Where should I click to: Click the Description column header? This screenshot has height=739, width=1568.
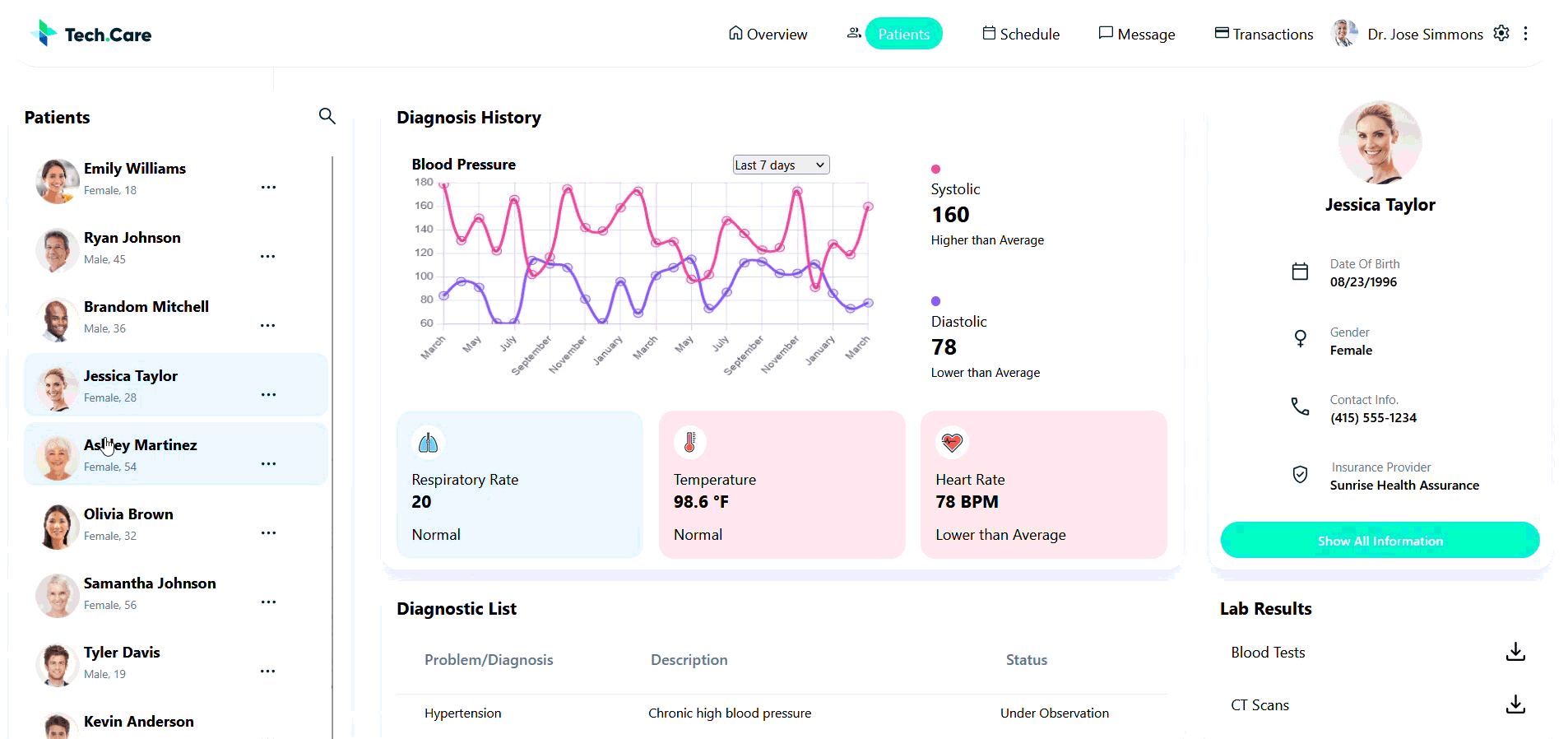689,660
